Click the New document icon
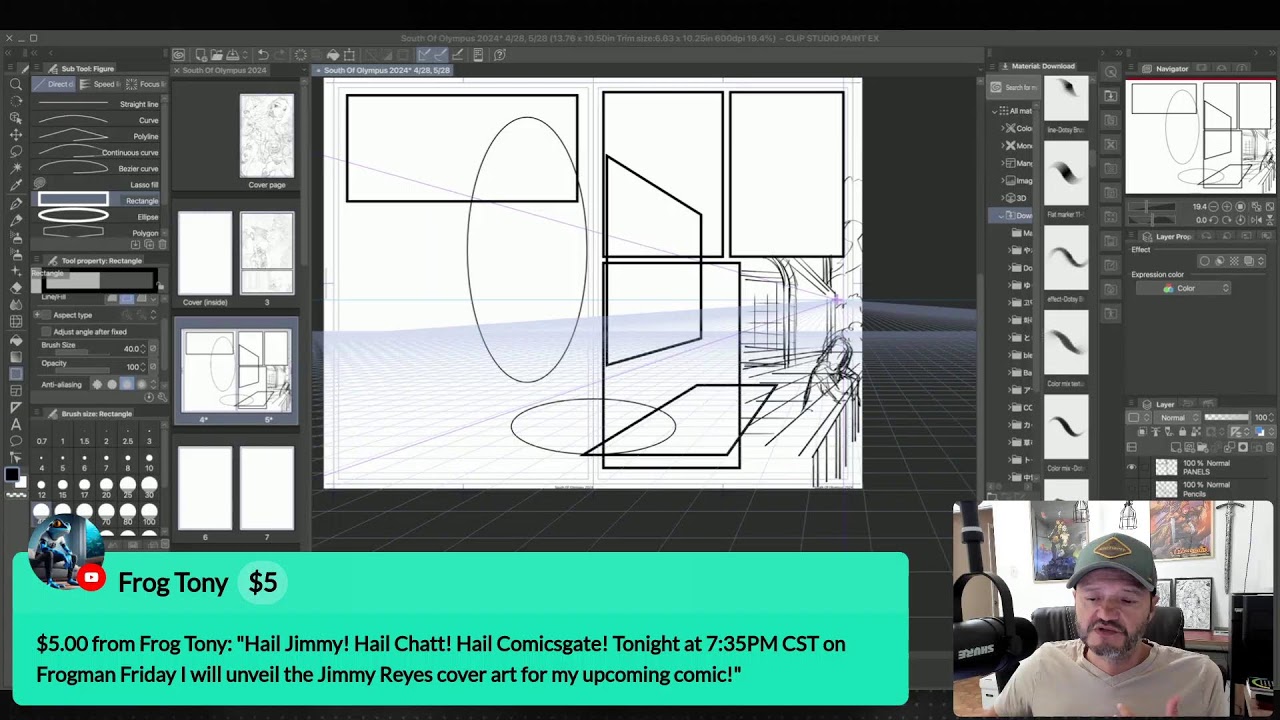The height and width of the screenshot is (720, 1280). (x=201, y=55)
